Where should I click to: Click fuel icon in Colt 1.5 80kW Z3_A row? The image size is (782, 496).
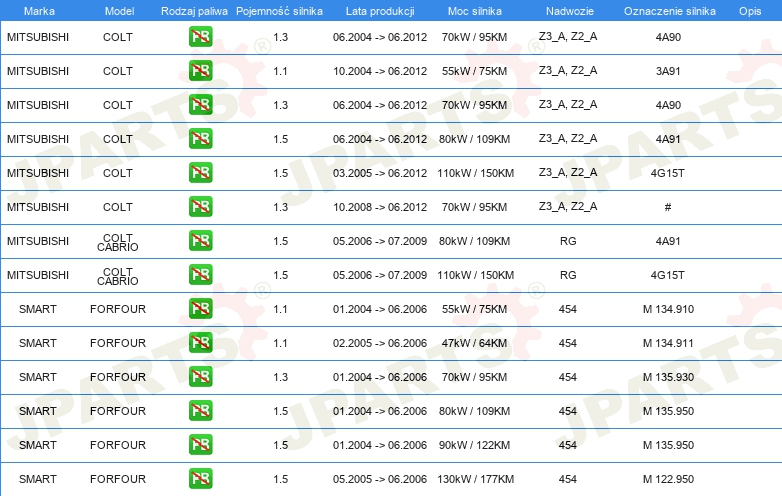(x=200, y=139)
